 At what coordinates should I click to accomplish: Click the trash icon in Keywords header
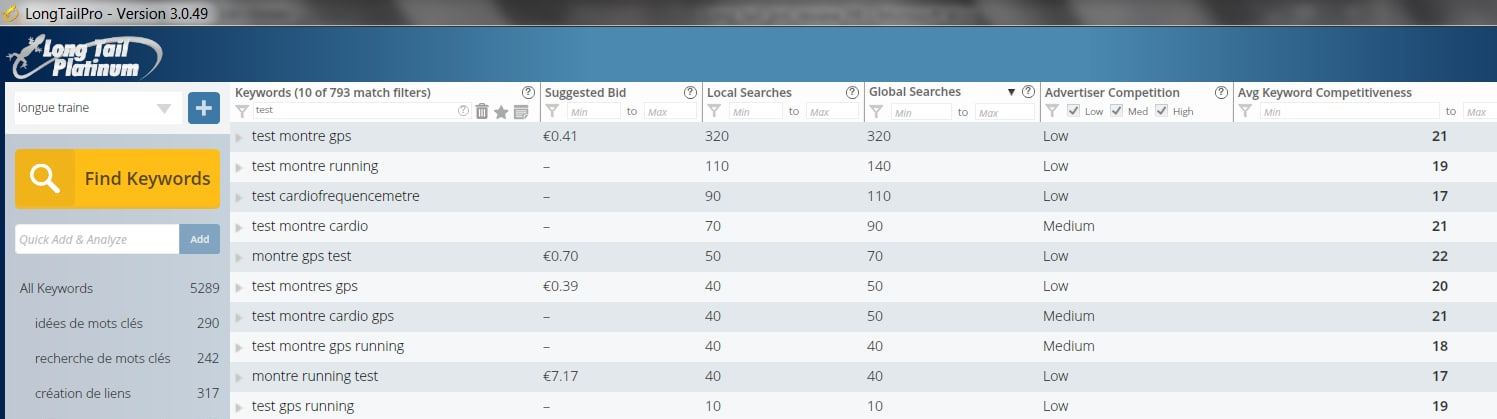482,112
